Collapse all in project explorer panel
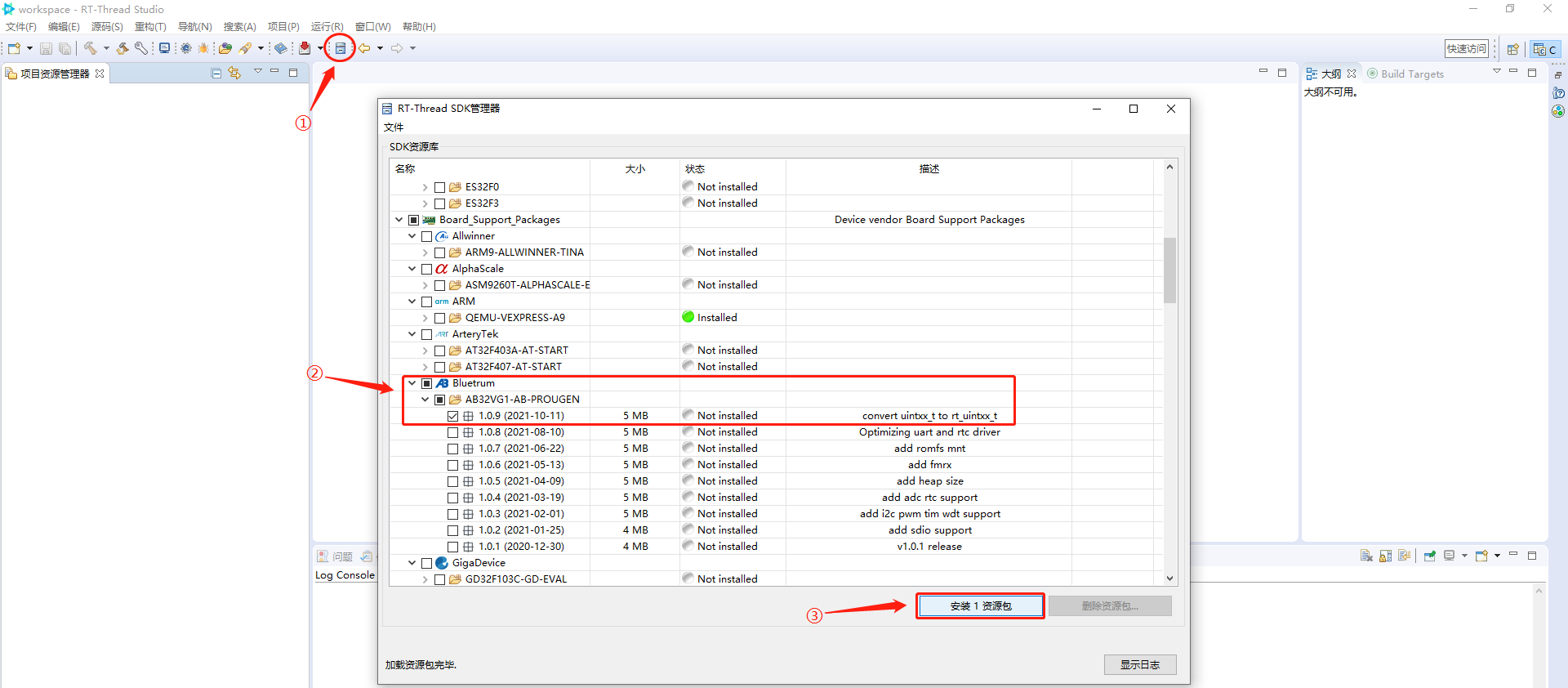Screen dimensions: 1568x688 pos(216,74)
